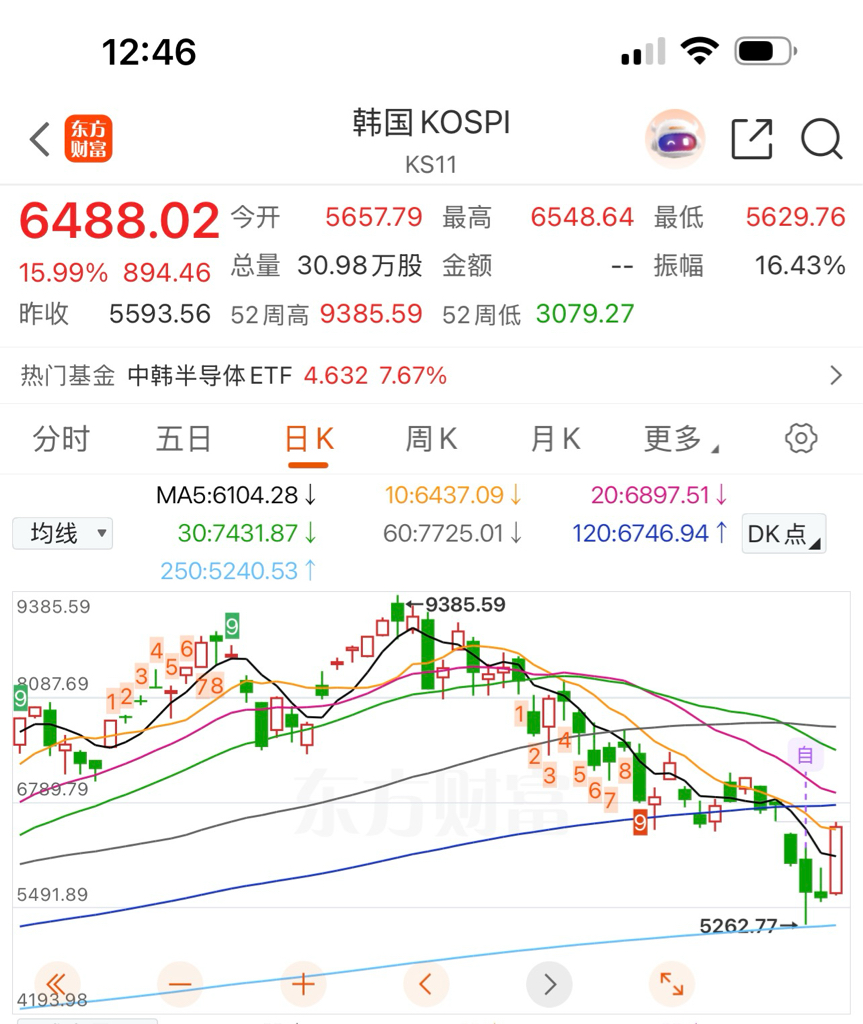Move chart right with arrow button
This screenshot has width=863, height=1024.
tap(549, 984)
